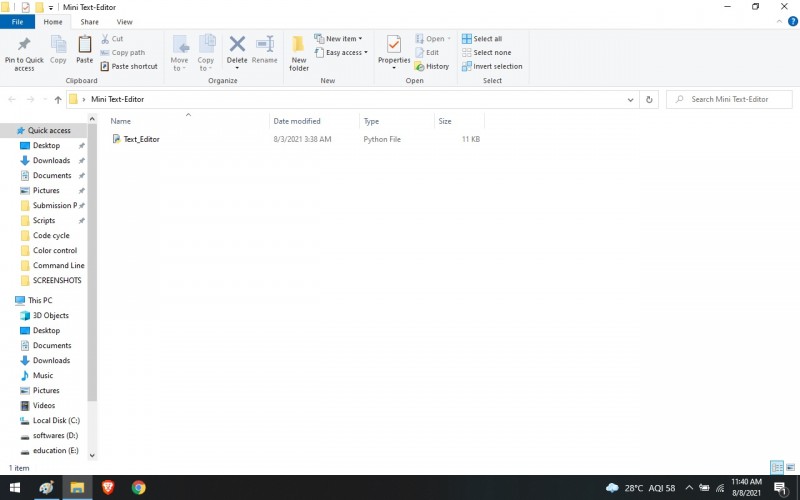The width and height of the screenshot is (800, 500).
Task: Click the Pin to Quick access icon
Action: click(24, 44)
